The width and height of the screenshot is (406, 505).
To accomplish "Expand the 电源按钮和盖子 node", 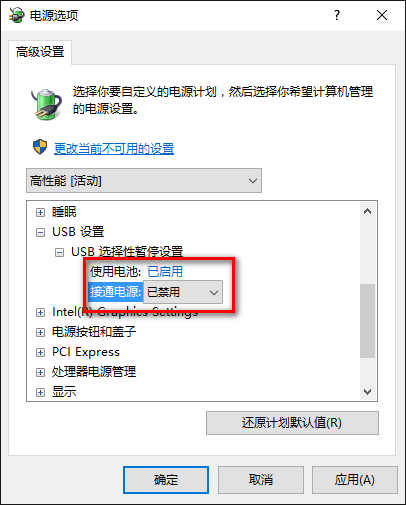I will tap(40, 332).
